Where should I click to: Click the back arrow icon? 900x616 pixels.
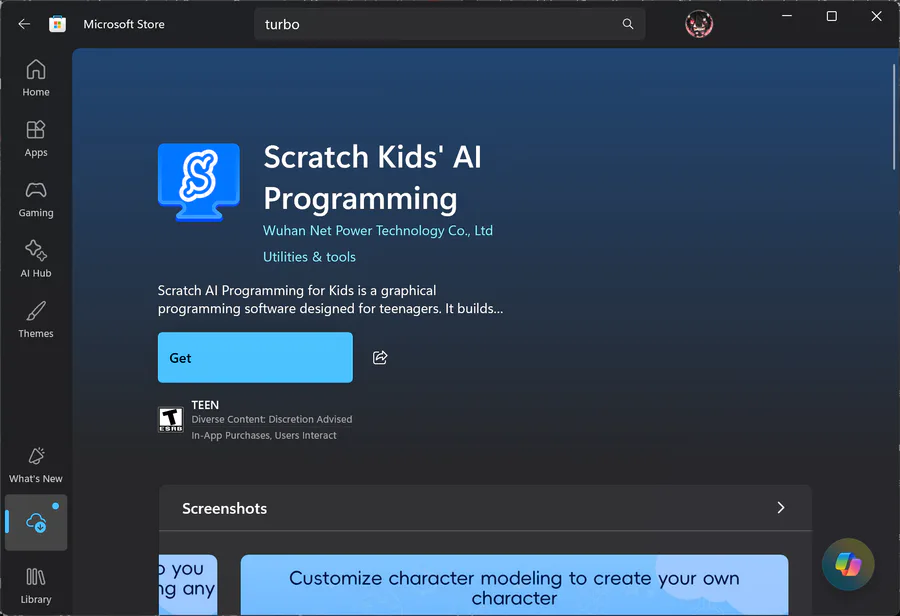(x=24, y=24)
